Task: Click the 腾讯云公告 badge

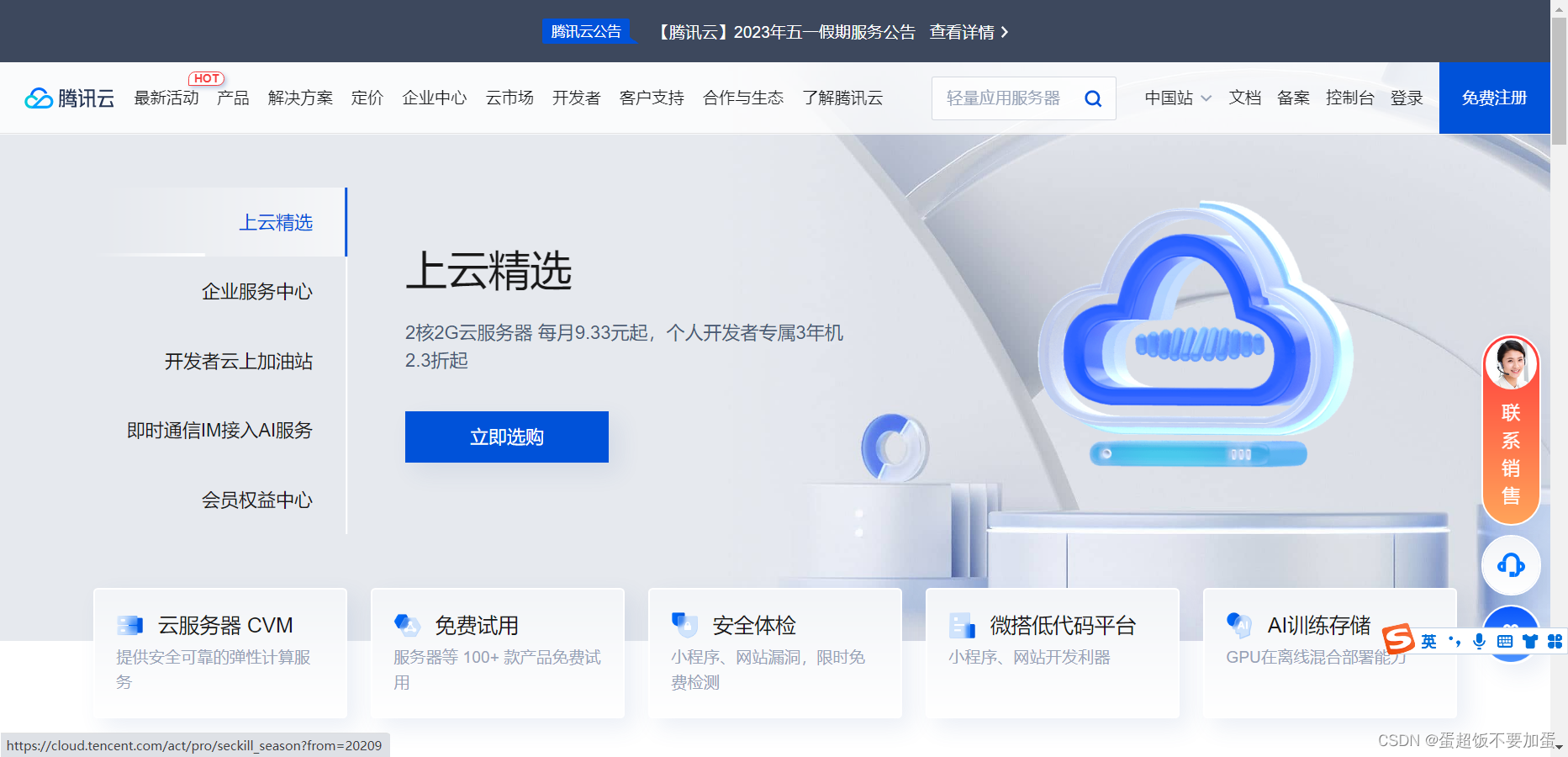Action: point(586,32)
